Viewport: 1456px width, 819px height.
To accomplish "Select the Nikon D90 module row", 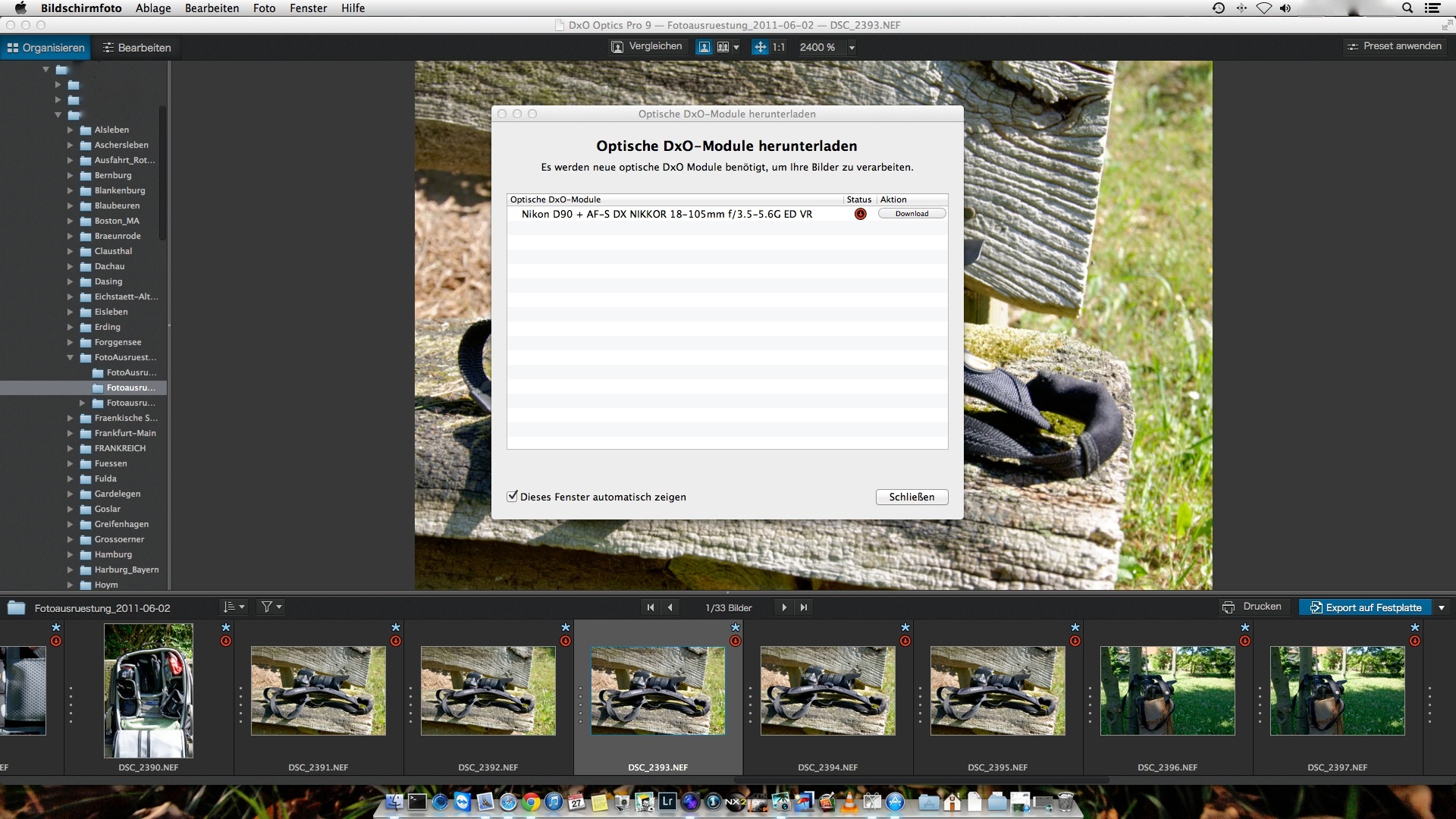I will coord(727,214).
